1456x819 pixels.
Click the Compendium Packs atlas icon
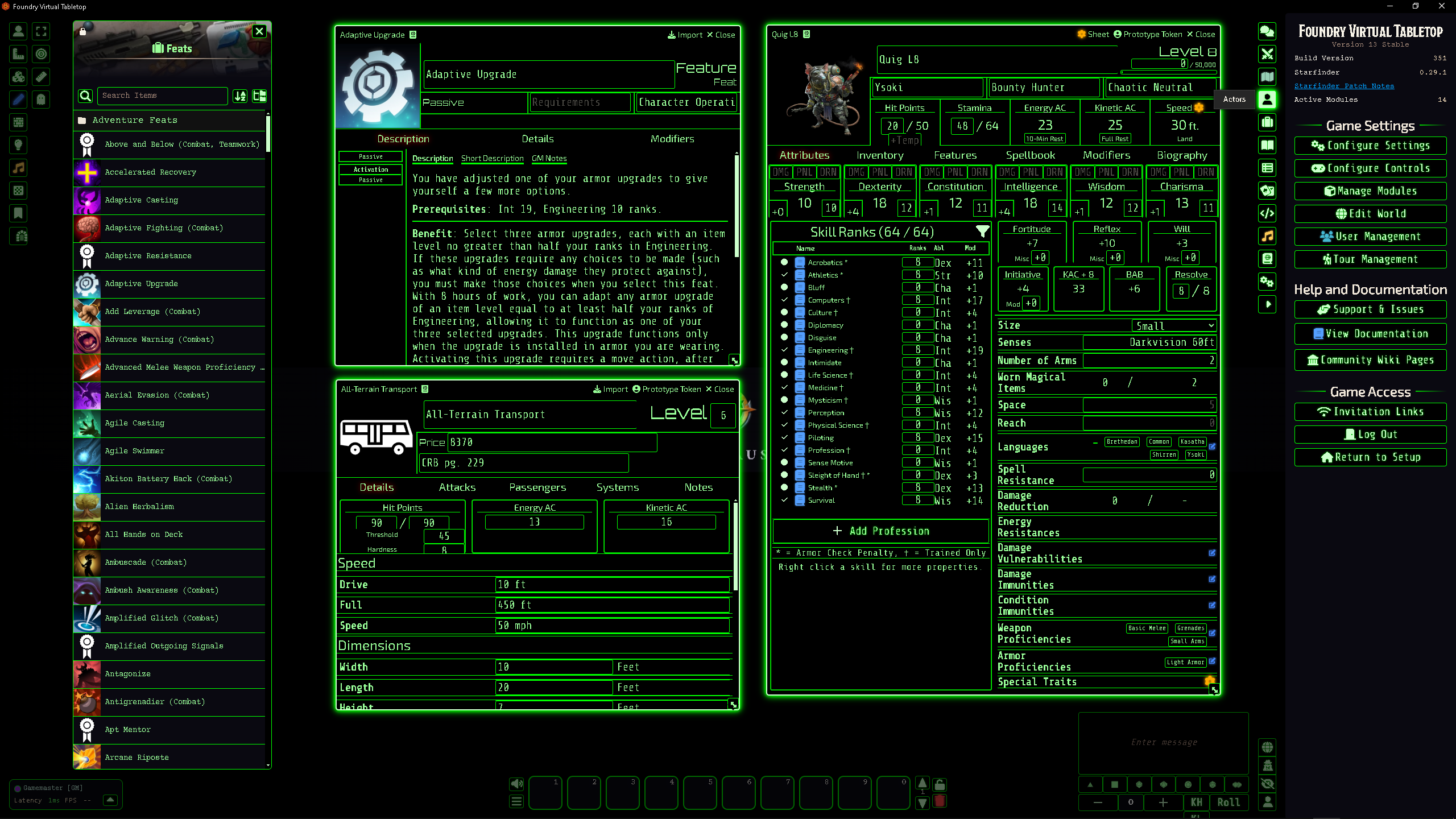coord(1267,259)
